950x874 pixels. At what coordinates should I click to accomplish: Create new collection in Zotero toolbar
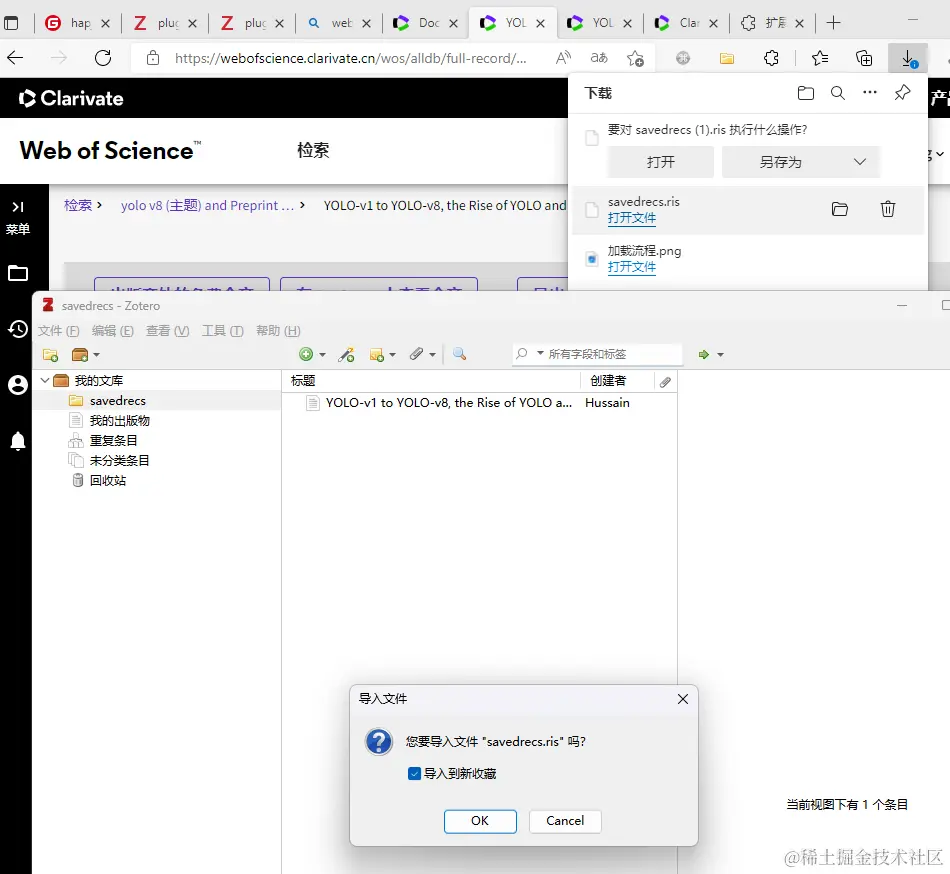pos(50,354)
